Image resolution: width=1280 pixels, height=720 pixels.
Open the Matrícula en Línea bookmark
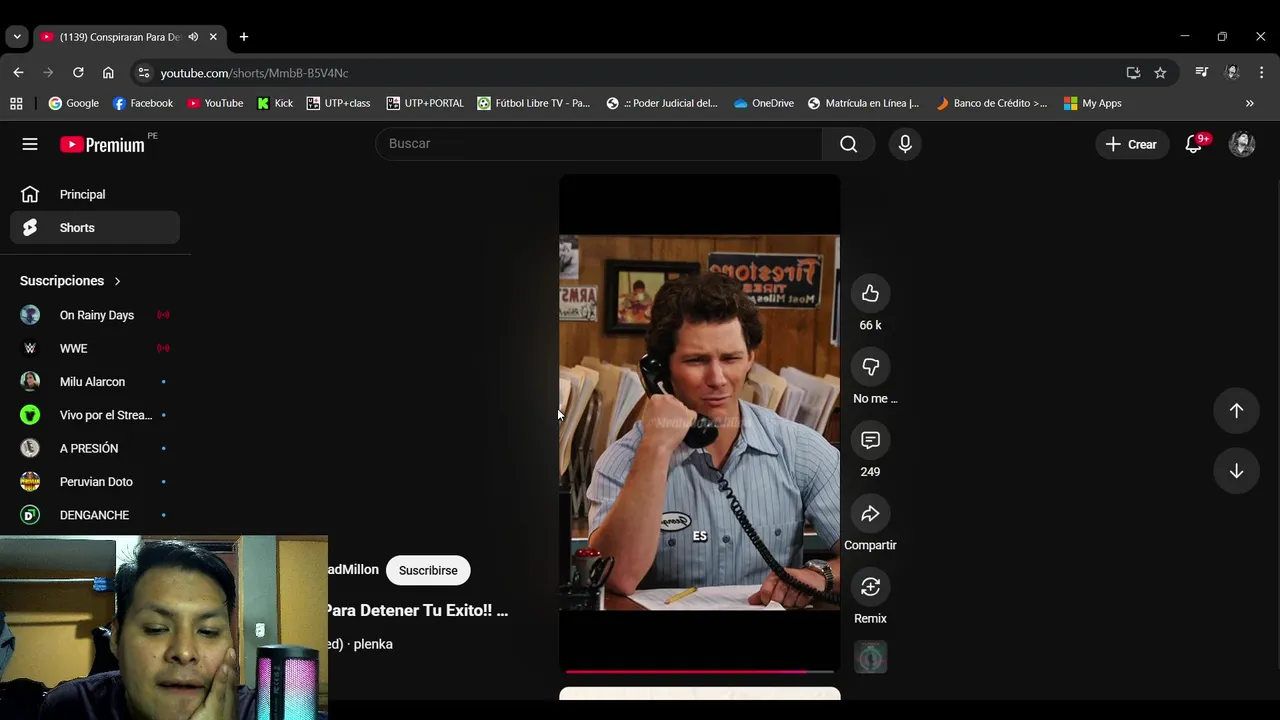click(864, 103)
